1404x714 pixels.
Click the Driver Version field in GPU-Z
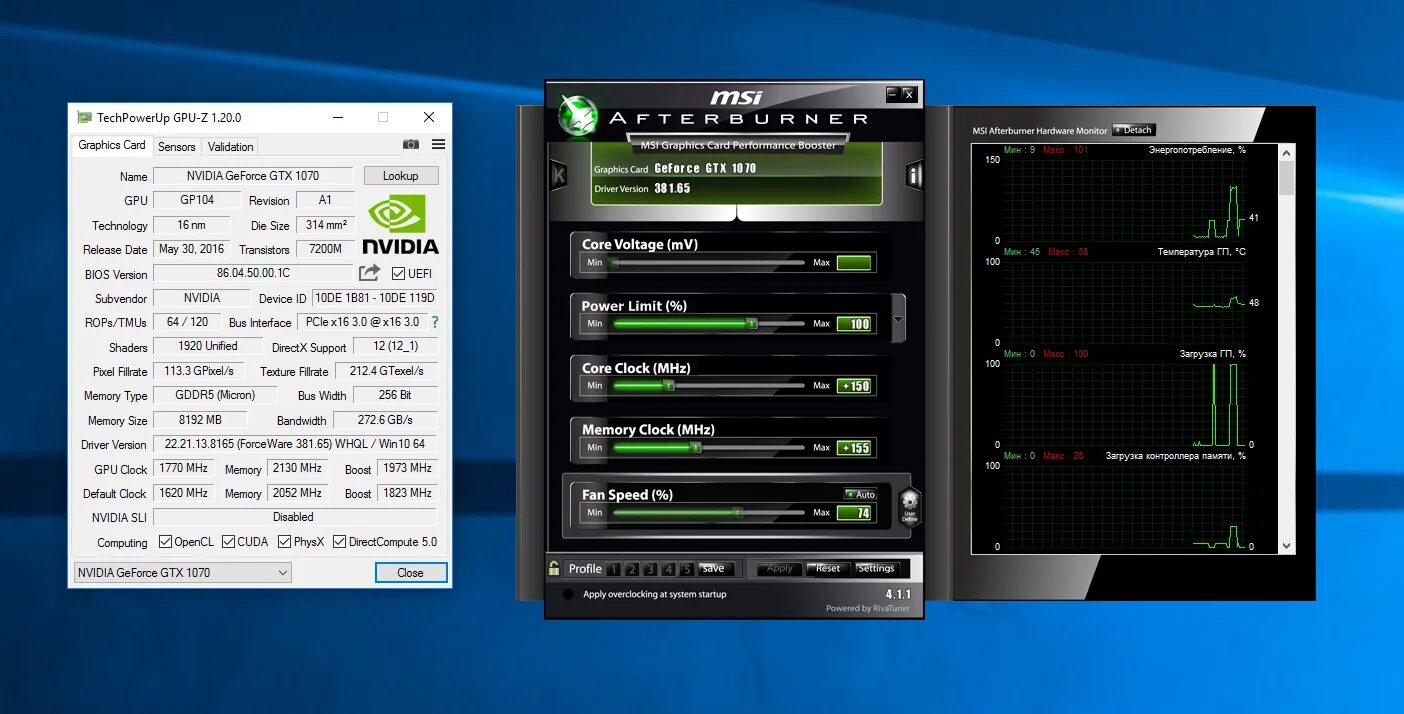295,444
